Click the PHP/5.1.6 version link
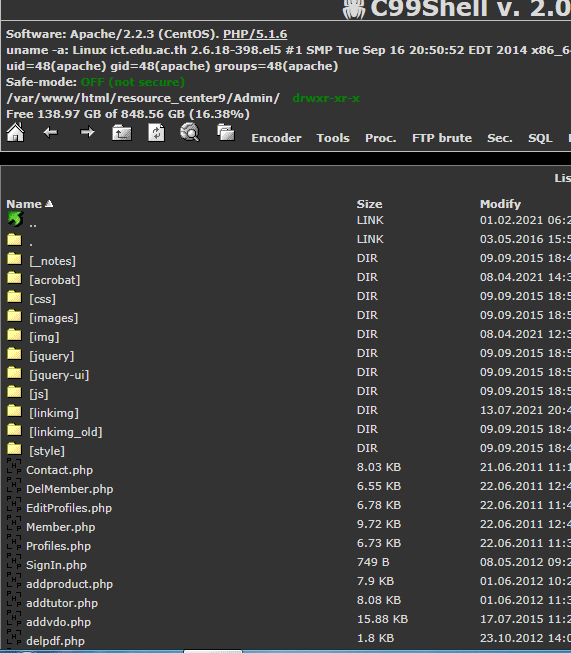This screenshot has height=653, width=571. [255, 34]
